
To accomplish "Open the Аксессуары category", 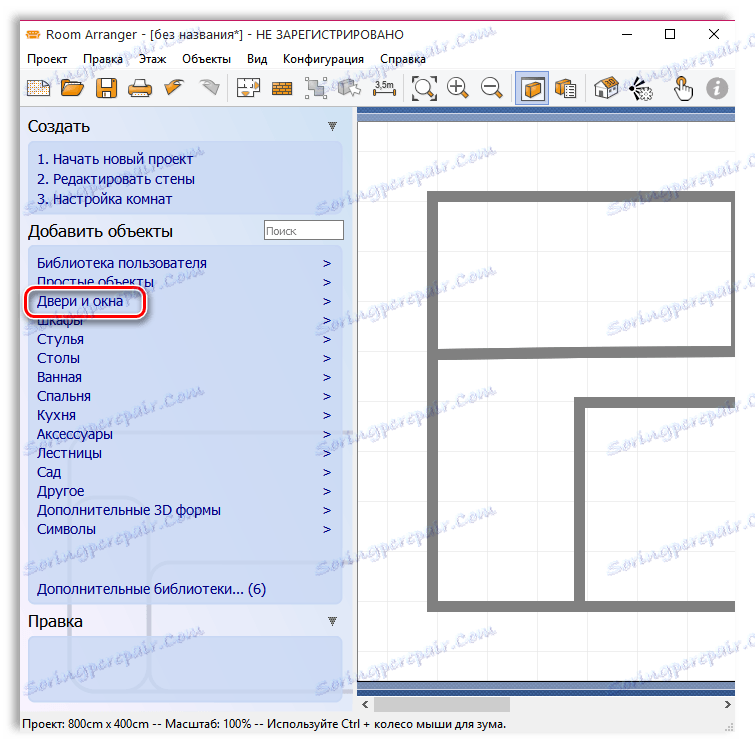I will (75, 434).
